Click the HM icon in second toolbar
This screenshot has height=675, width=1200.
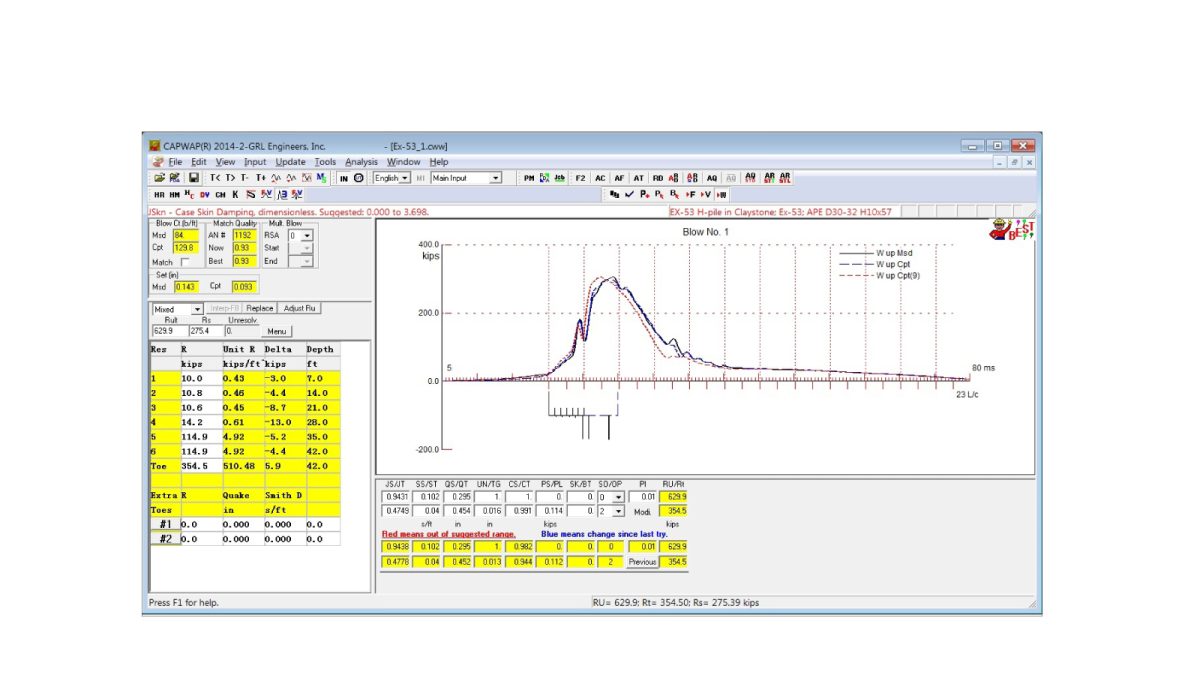click(174, 195)
